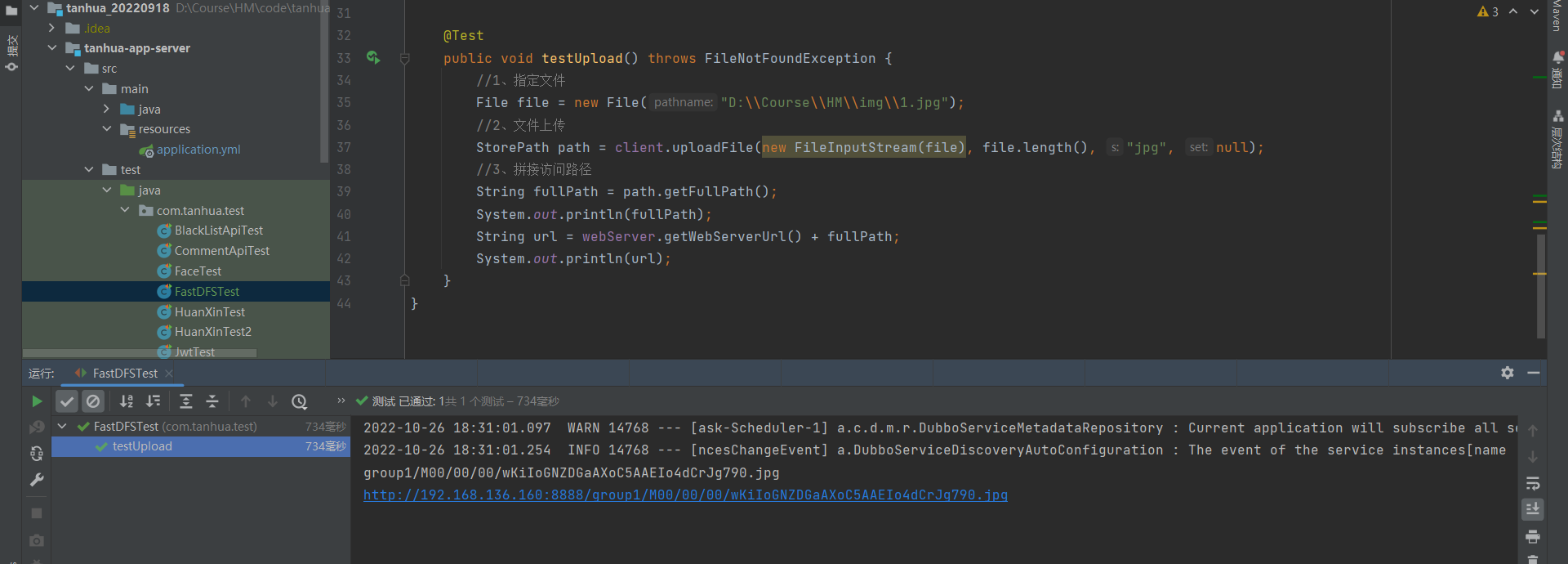This screenshot has height=564, width=1568.
Task: Open the Maven side tab
Action: coord(1557,16)
